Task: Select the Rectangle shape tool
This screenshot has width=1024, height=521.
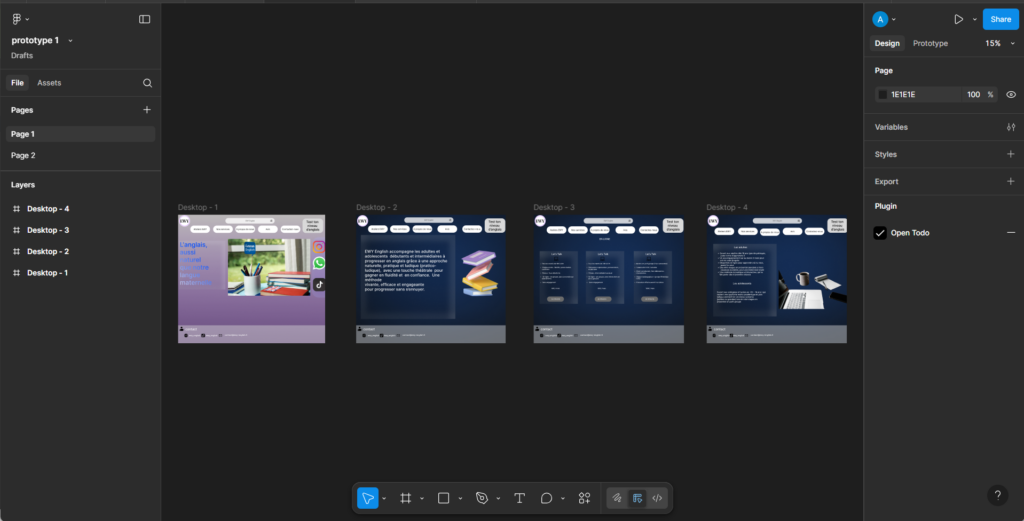Action: point(444,498)
